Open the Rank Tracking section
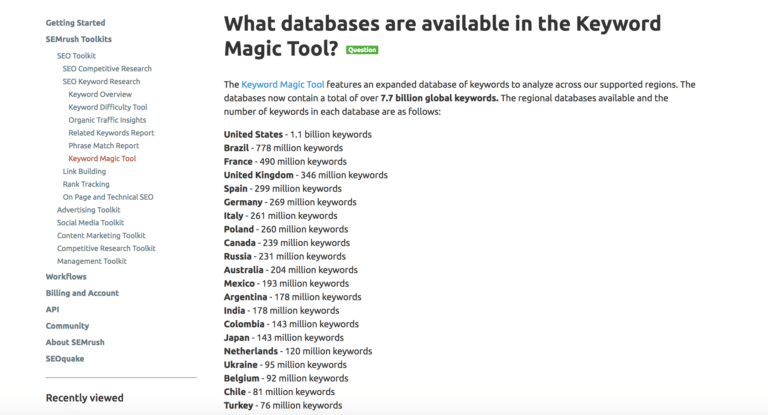 [86, 184]
